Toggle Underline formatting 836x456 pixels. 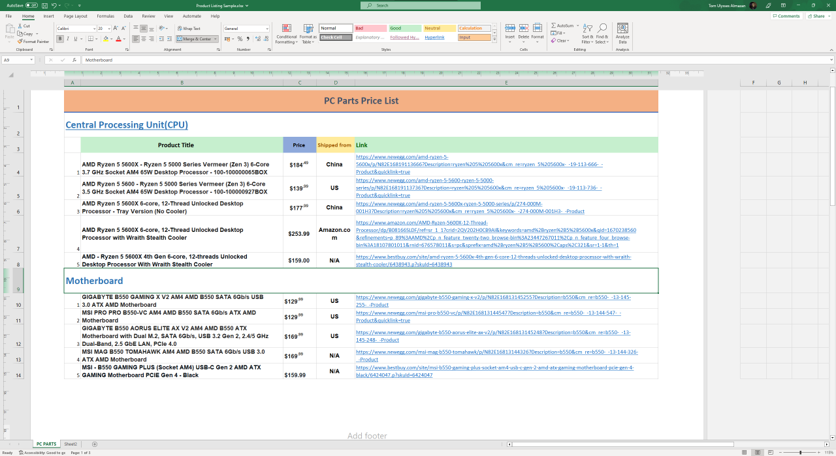(x=75, y=39)
